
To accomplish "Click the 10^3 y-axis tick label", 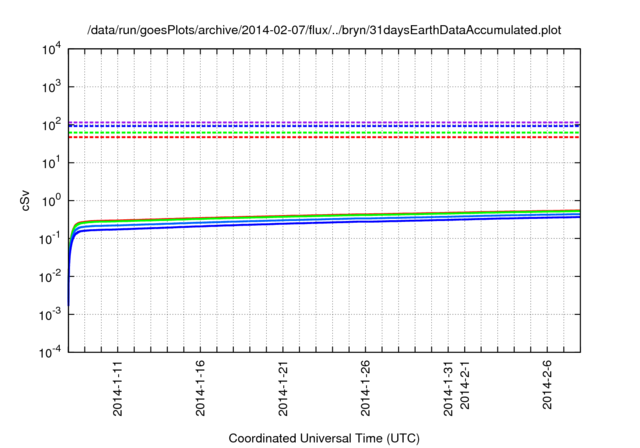I will tap(52, 86).
